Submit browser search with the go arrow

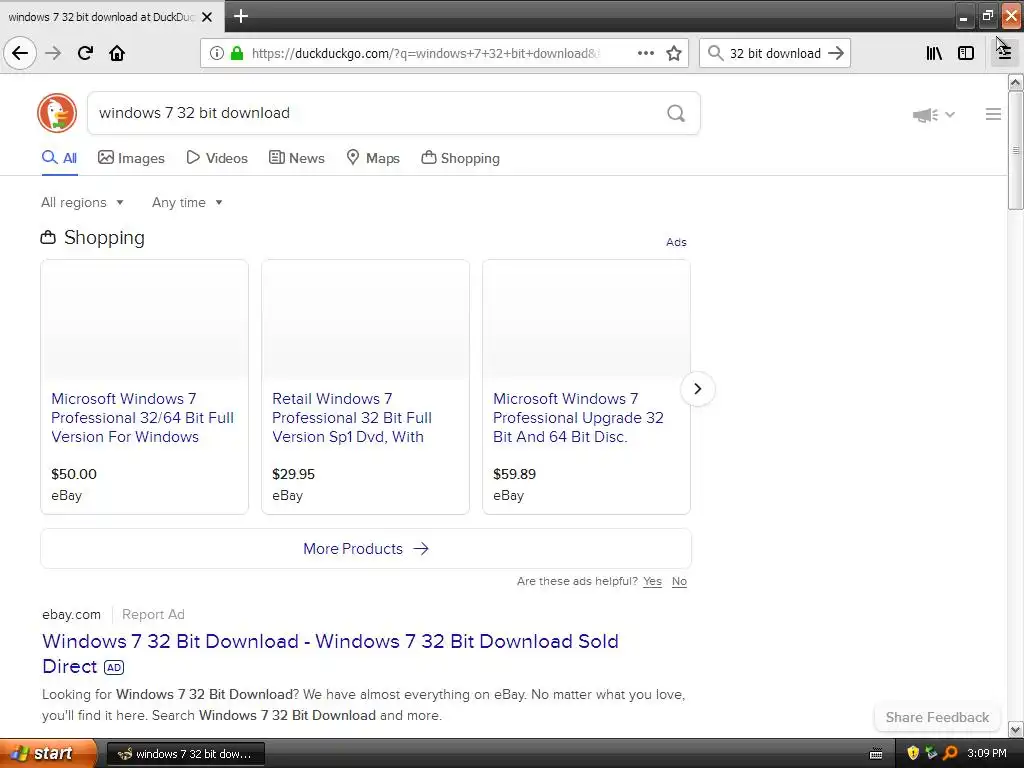[x=836, y=53]
